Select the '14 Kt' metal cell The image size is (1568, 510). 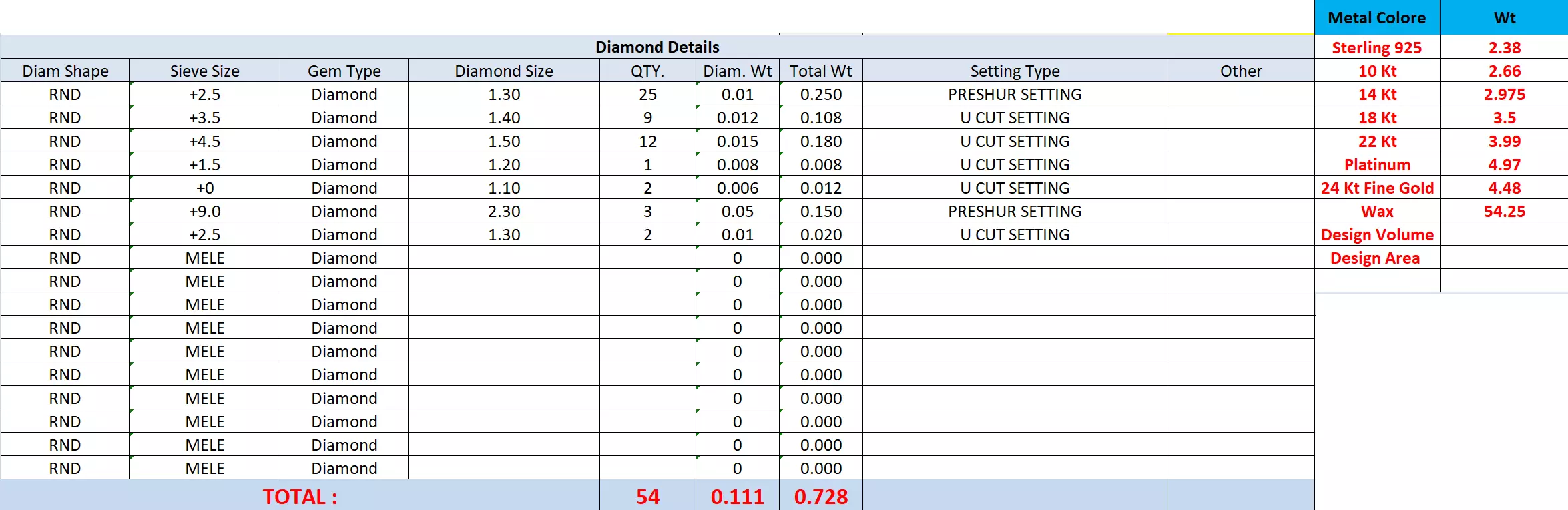point(1377,94)
